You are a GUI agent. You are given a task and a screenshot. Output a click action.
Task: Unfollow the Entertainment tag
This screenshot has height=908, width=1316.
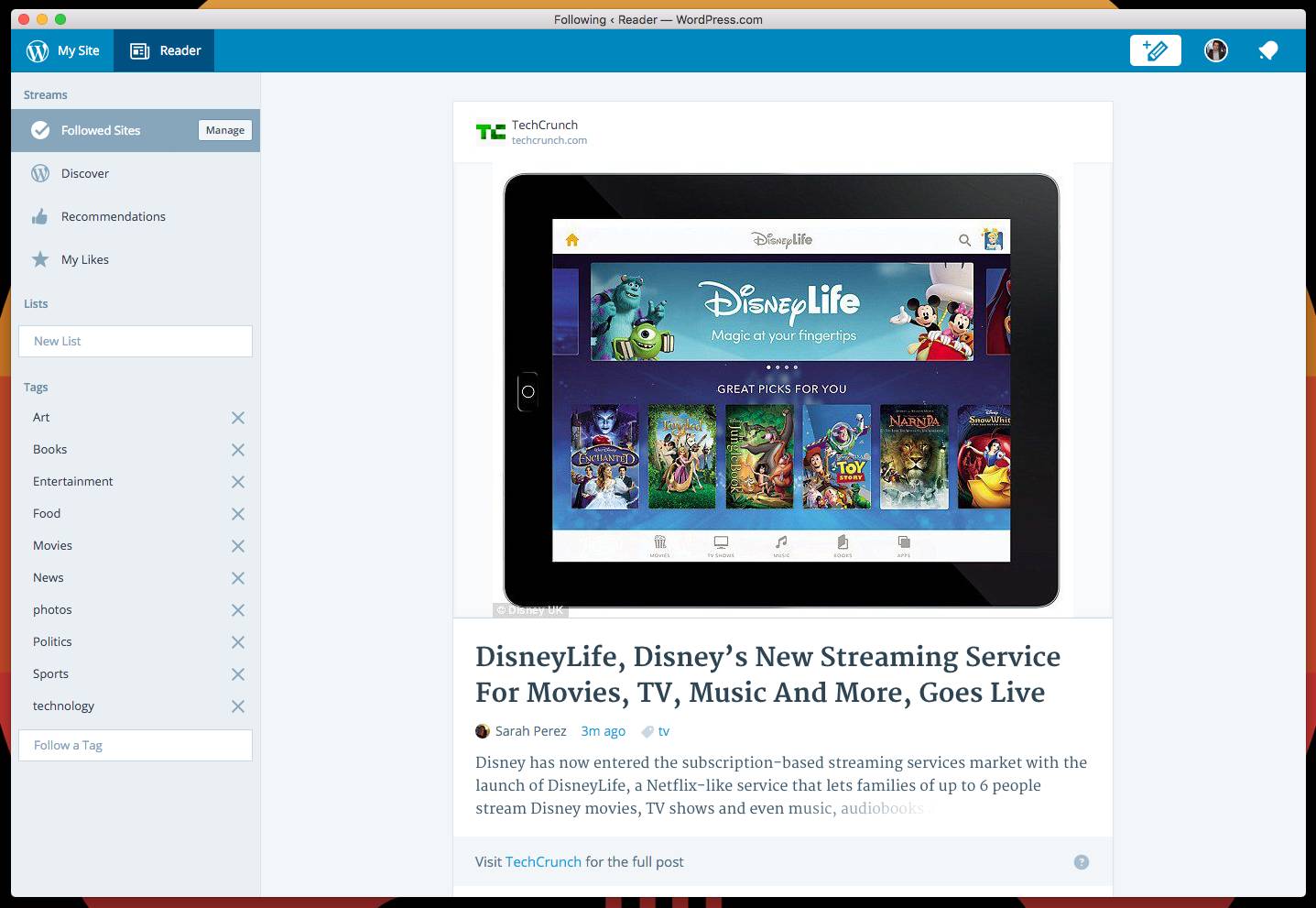238,482
